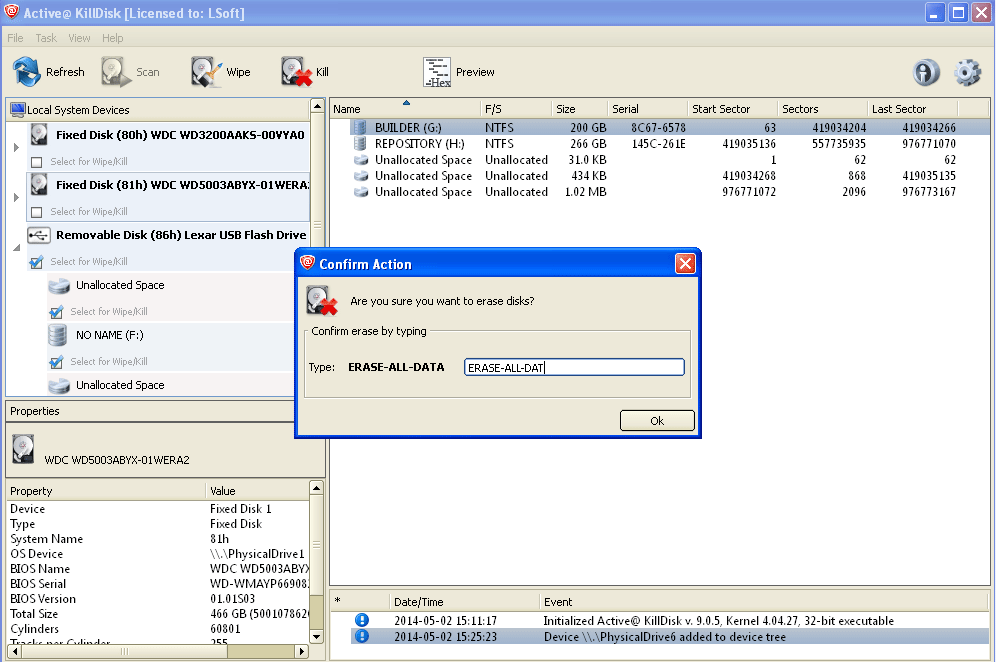Open the About info icon
The image size is (996, 662).
[x=926, y=72]
